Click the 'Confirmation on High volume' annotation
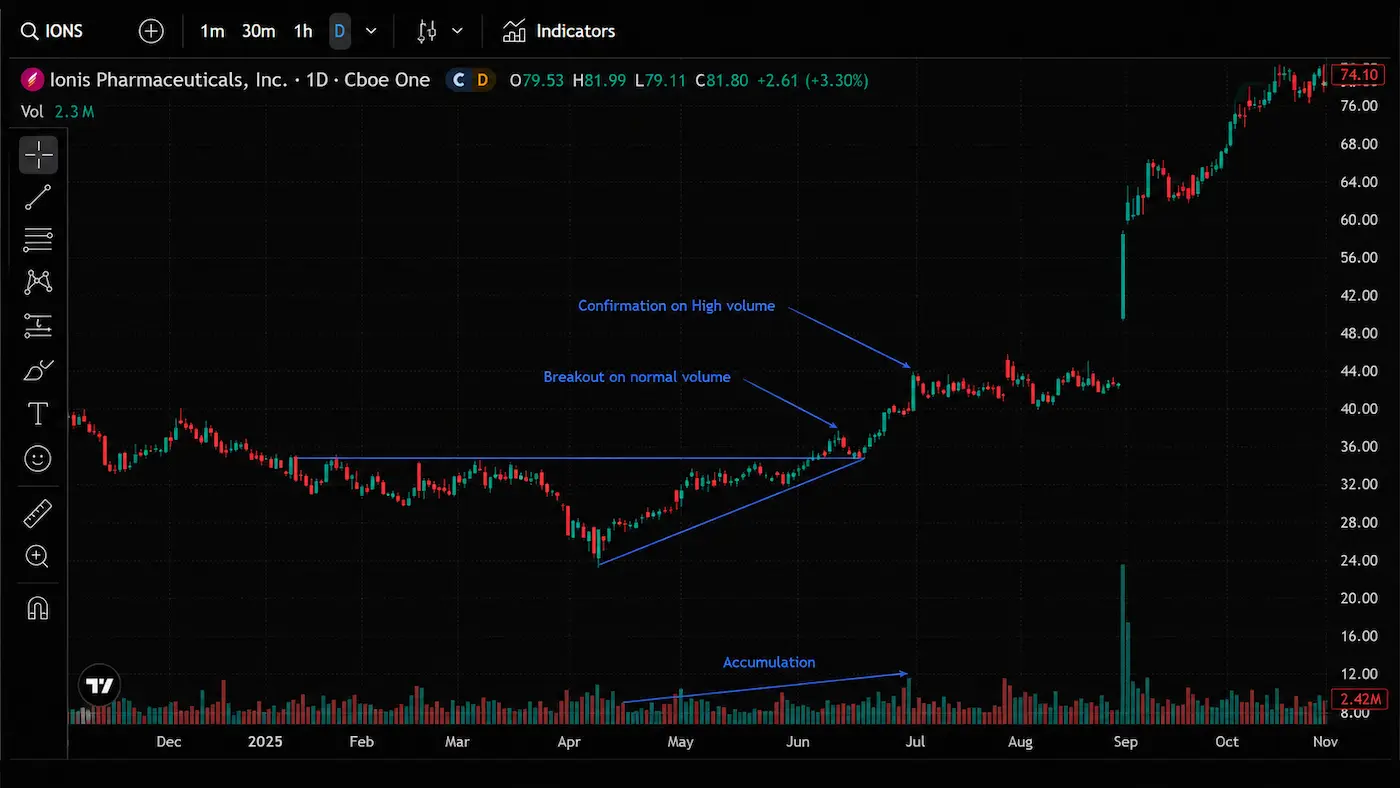 (676, 306)
